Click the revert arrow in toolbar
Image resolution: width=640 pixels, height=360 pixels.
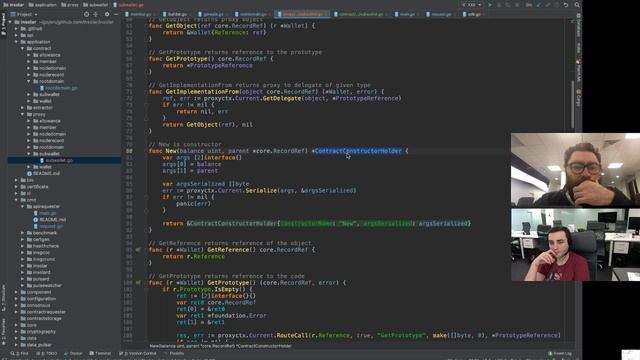pos(566,5)
